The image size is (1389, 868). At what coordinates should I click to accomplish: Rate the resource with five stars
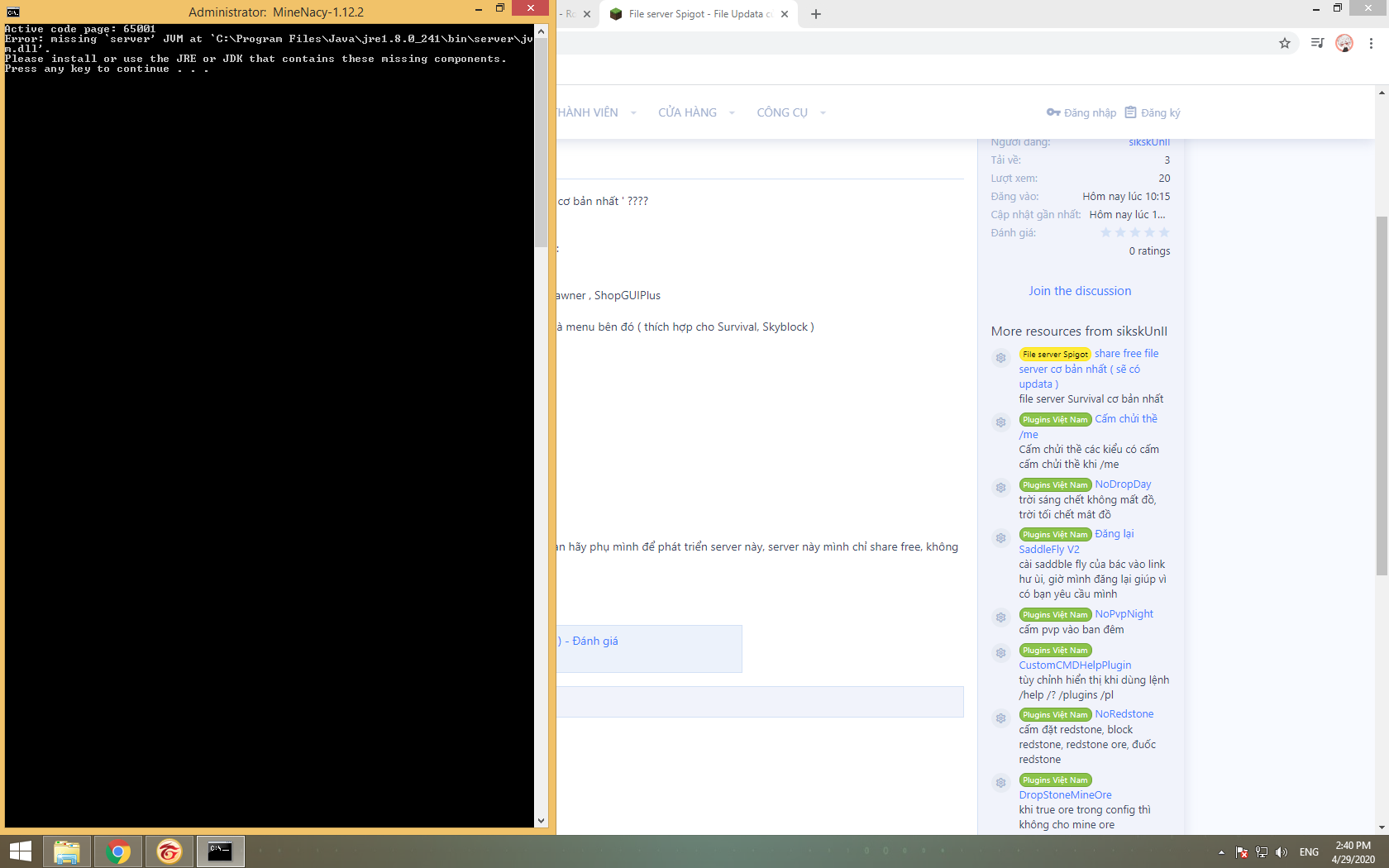coord(1164,232)
